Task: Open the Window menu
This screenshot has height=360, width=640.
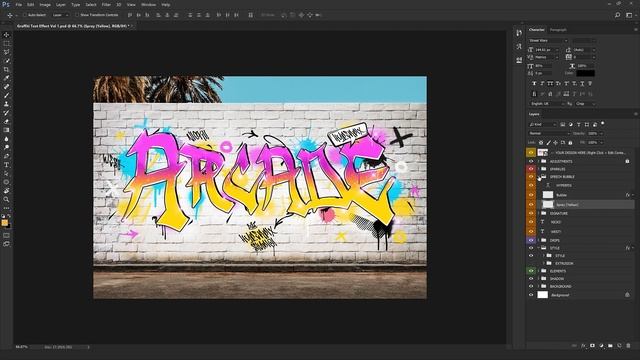Action: [x=148, y=4]
